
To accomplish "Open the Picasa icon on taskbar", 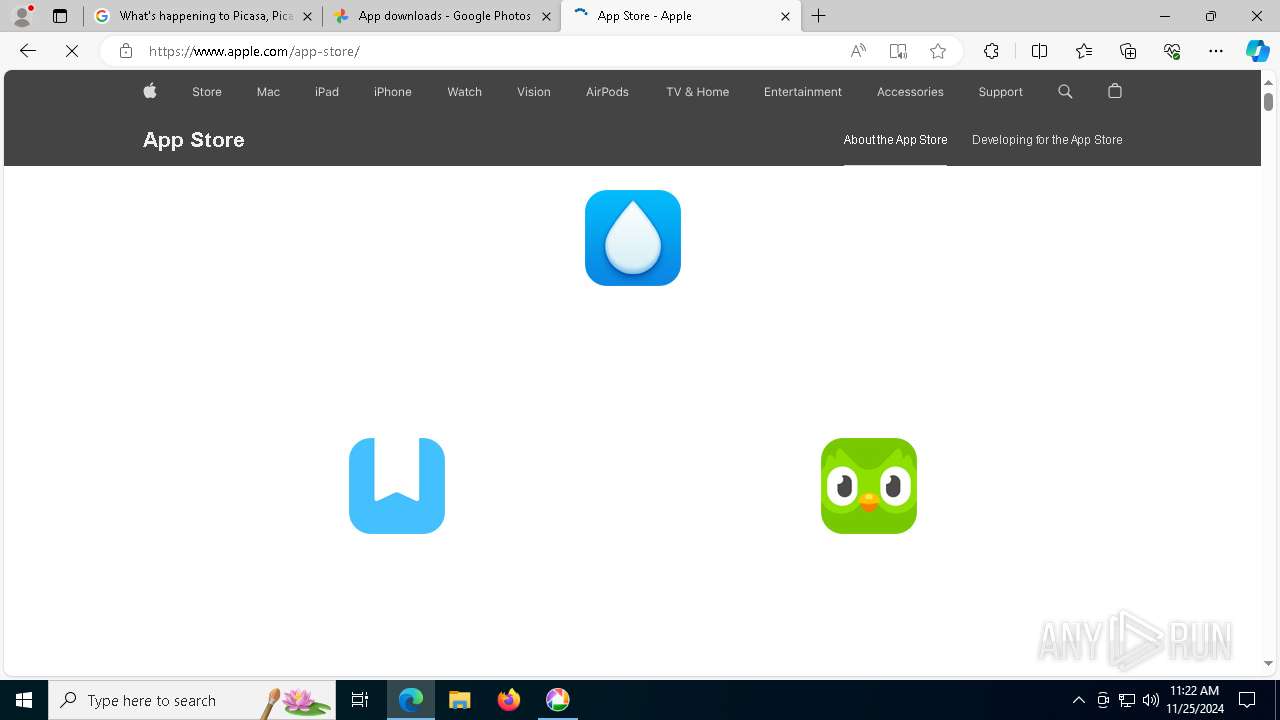I will [x=558, y=700].
